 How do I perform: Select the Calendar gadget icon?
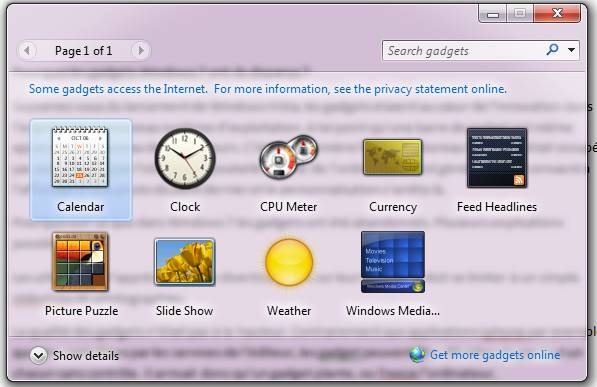click(80, 157)
